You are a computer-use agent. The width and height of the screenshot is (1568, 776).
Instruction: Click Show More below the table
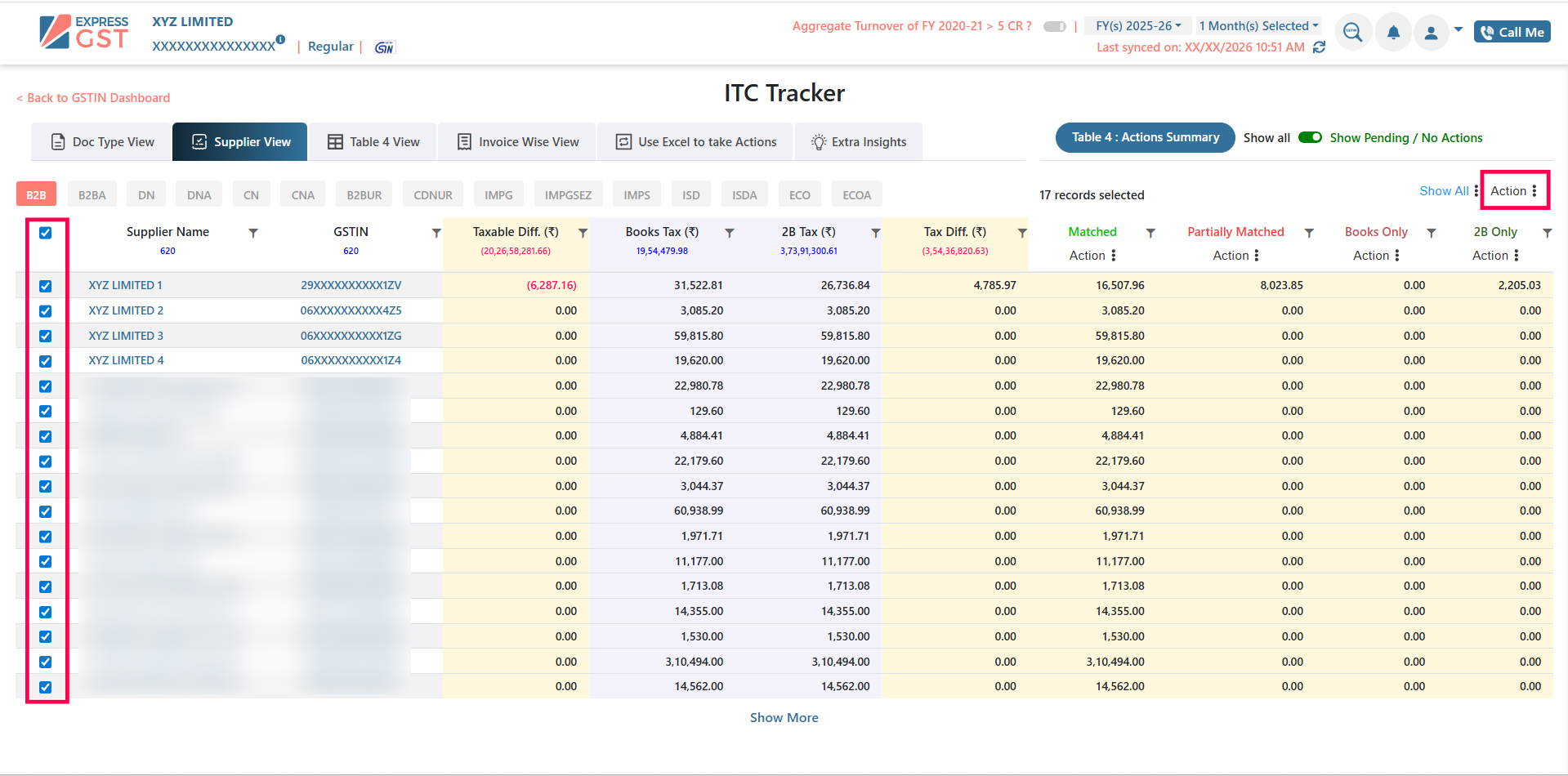(784, 717)
